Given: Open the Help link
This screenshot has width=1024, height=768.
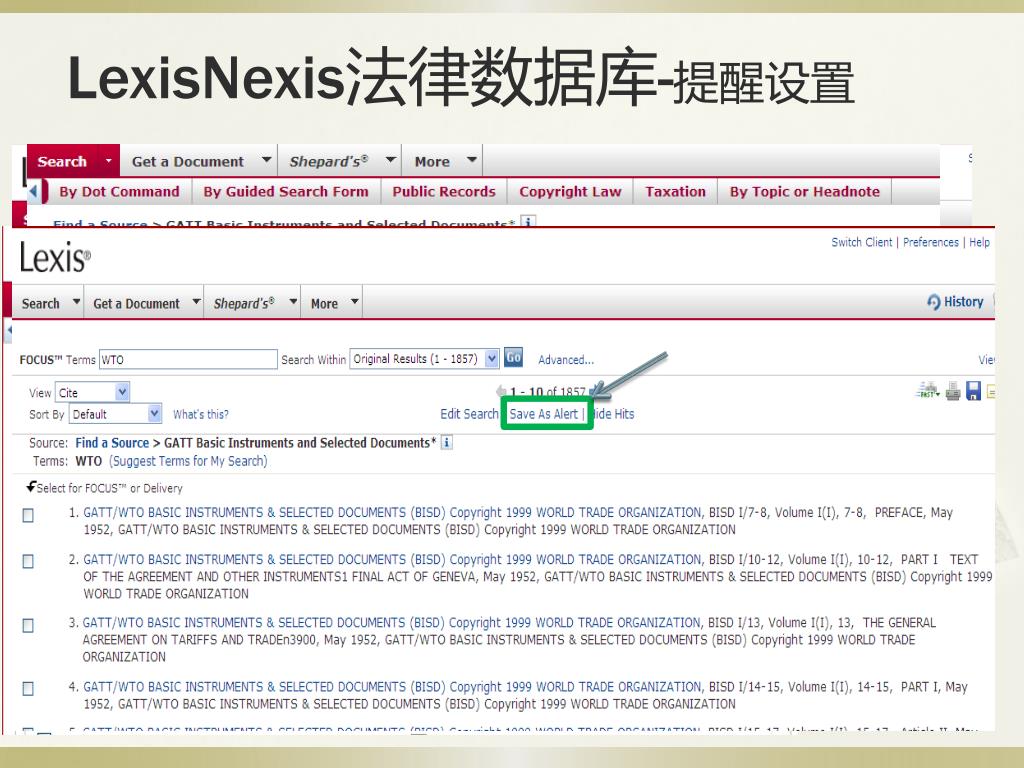Looking at the screenshot, I should coord(979,242).
